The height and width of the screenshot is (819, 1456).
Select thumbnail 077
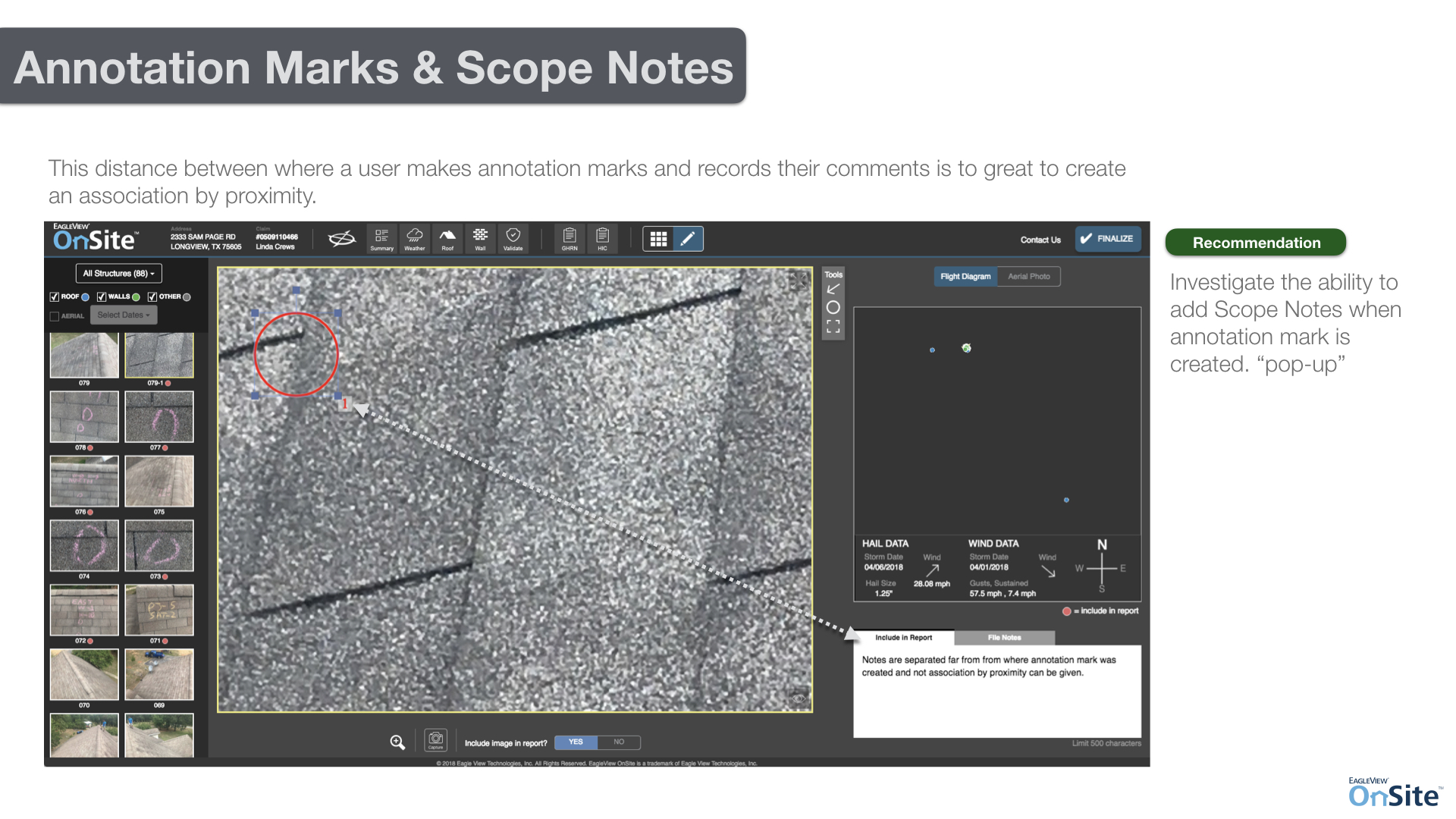click(159, 416)
